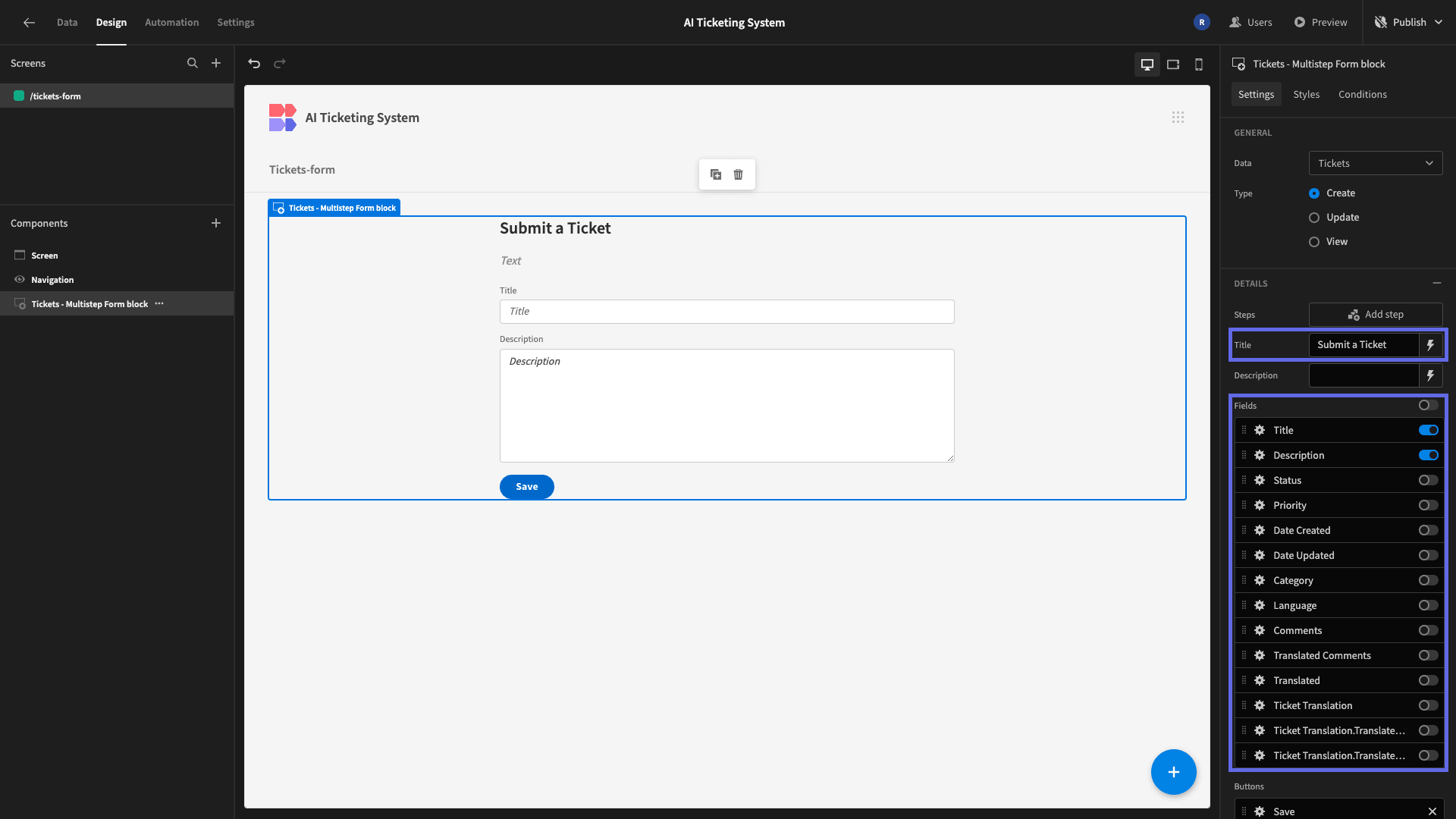
Task: Open the Tickets data dropdown
Action: [1376, 164]
